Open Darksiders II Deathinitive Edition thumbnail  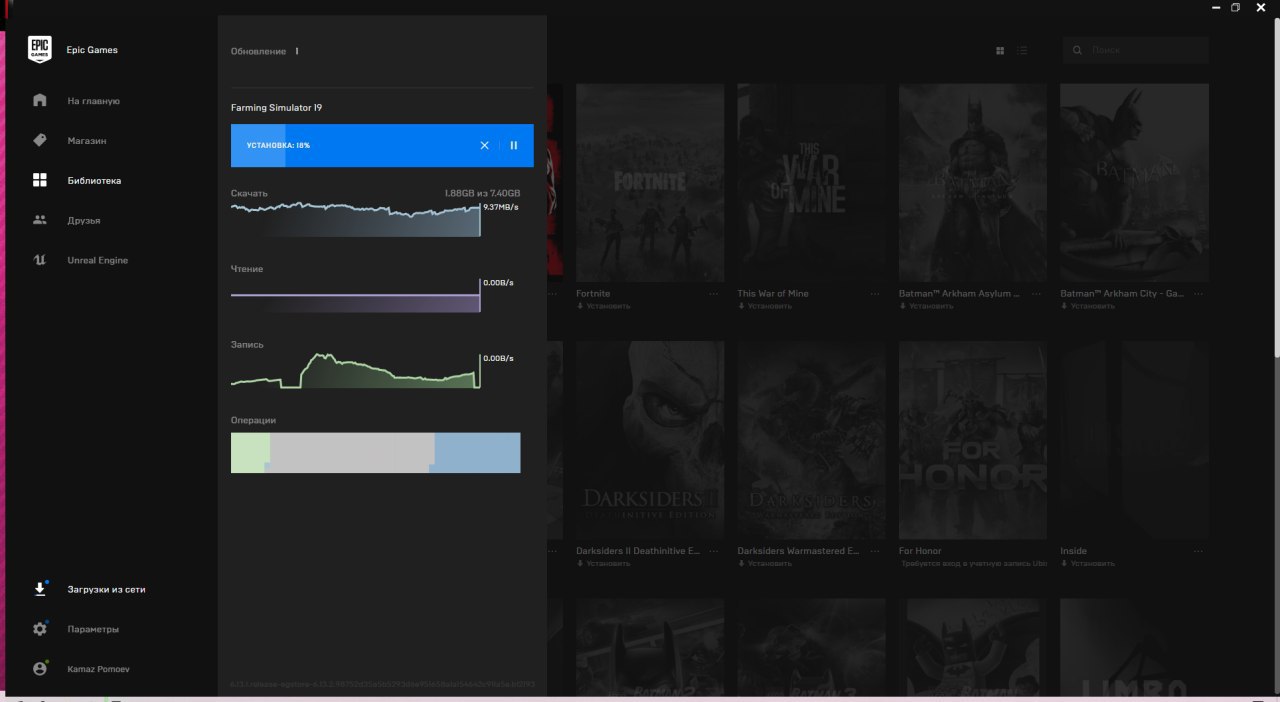(x=650, y=440)
